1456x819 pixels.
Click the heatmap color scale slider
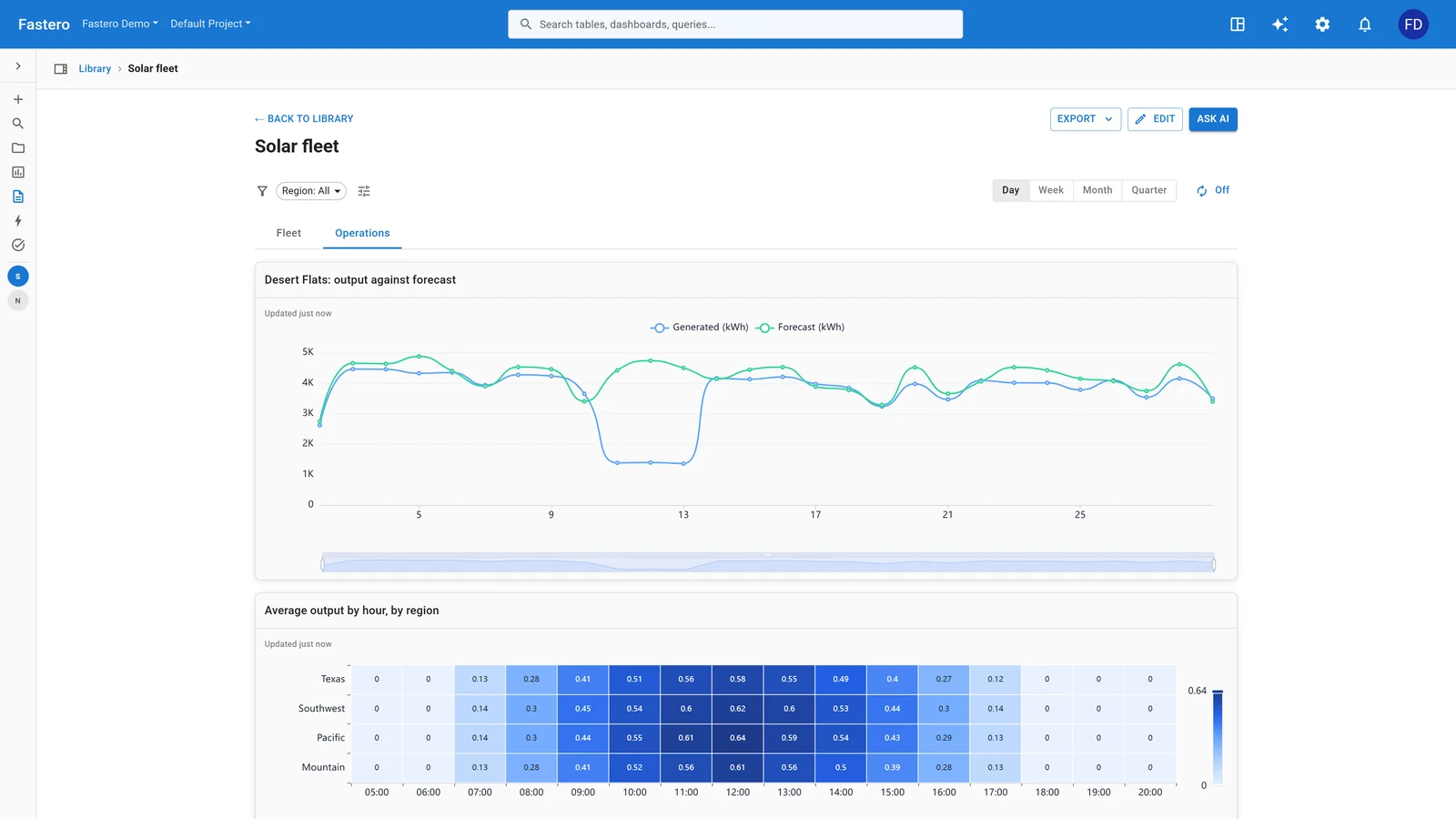coord(1218,738)
